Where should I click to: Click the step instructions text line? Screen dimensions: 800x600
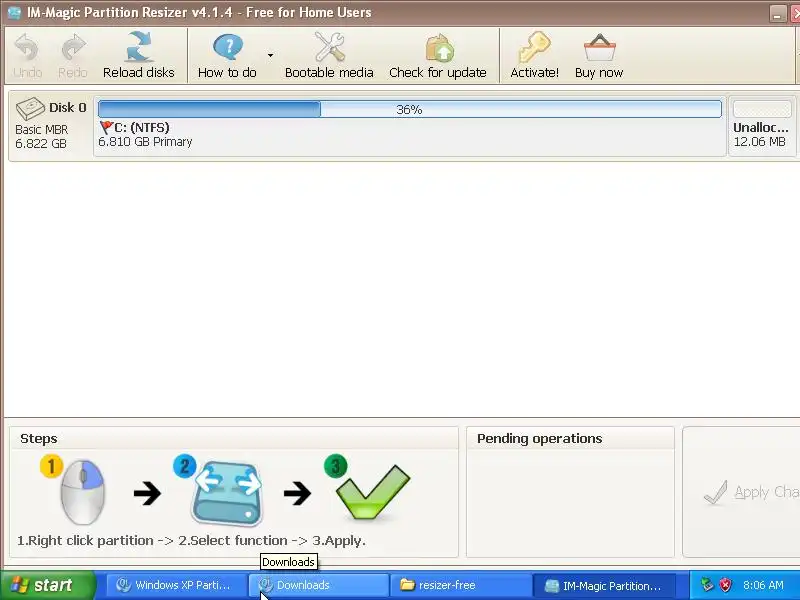pyautogui.click(x=191, y=540)
